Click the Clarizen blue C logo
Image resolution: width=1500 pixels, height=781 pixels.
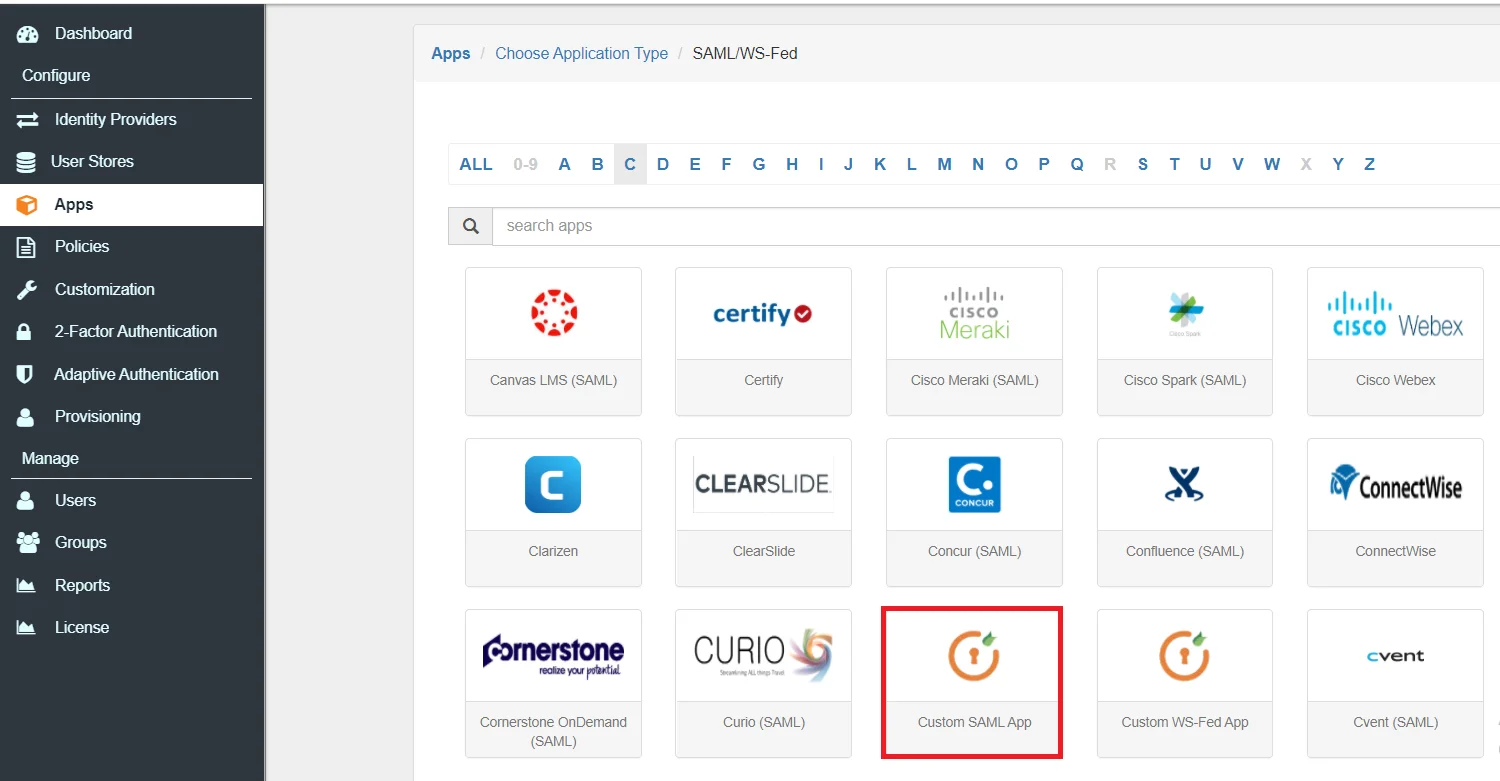tap(553, 485)
